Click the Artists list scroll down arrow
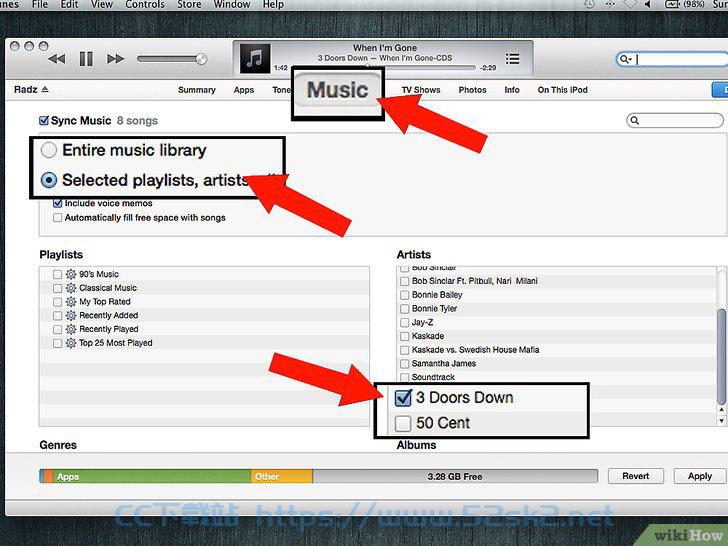Viewport: 728px width, 546px height. (721, 421)
